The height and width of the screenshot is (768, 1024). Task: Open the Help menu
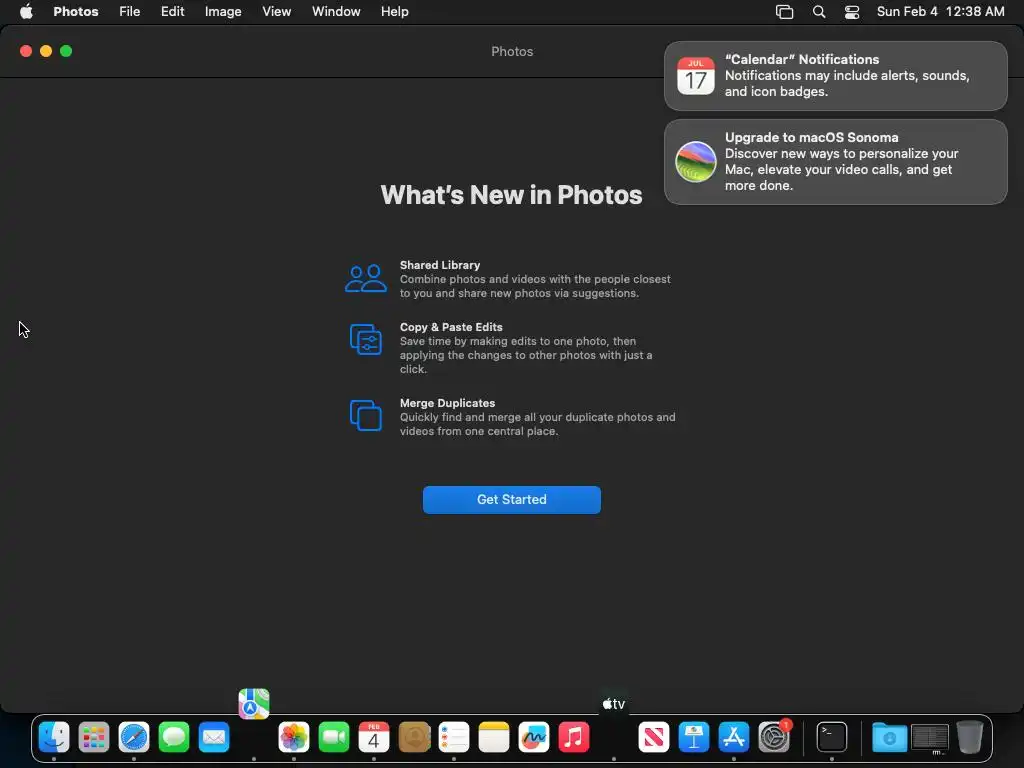pyautogui.click(x=394, y=12)
